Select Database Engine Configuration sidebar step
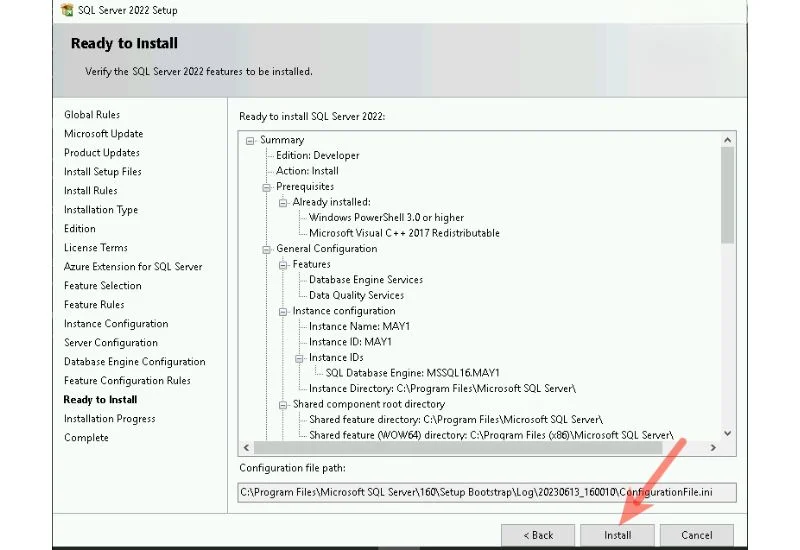 (134, 362)
